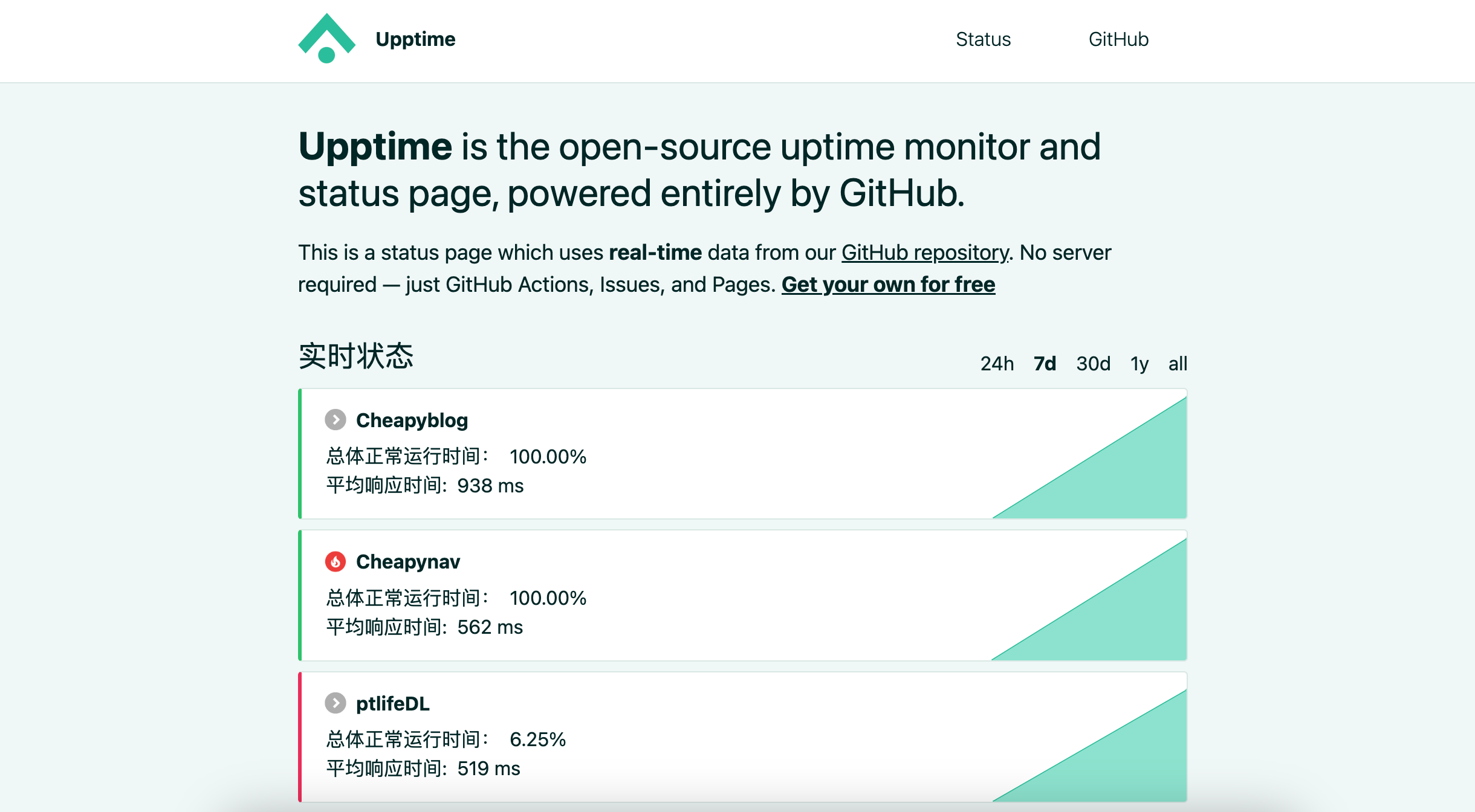This screenshot has width=1475, height=812.
Task: Switch to the 30d time range
Action: (1093, 364)
